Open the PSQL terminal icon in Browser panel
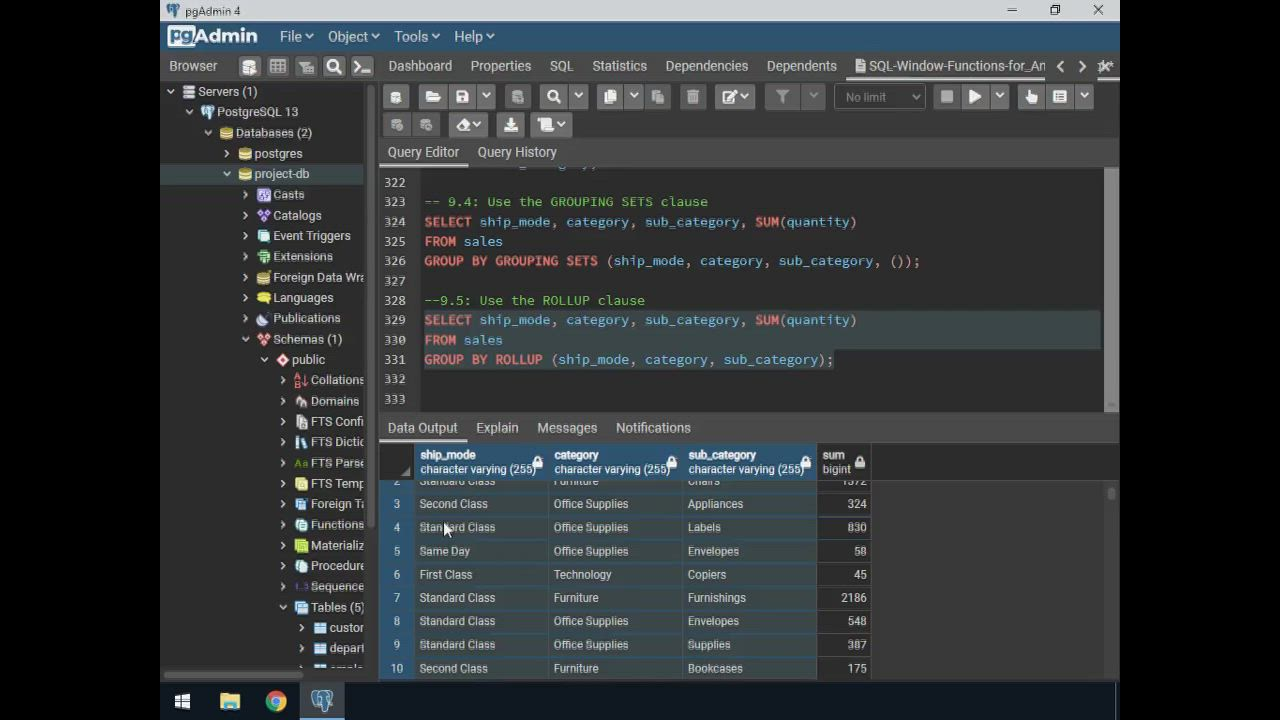1280x720 pixels. (362, 66)
